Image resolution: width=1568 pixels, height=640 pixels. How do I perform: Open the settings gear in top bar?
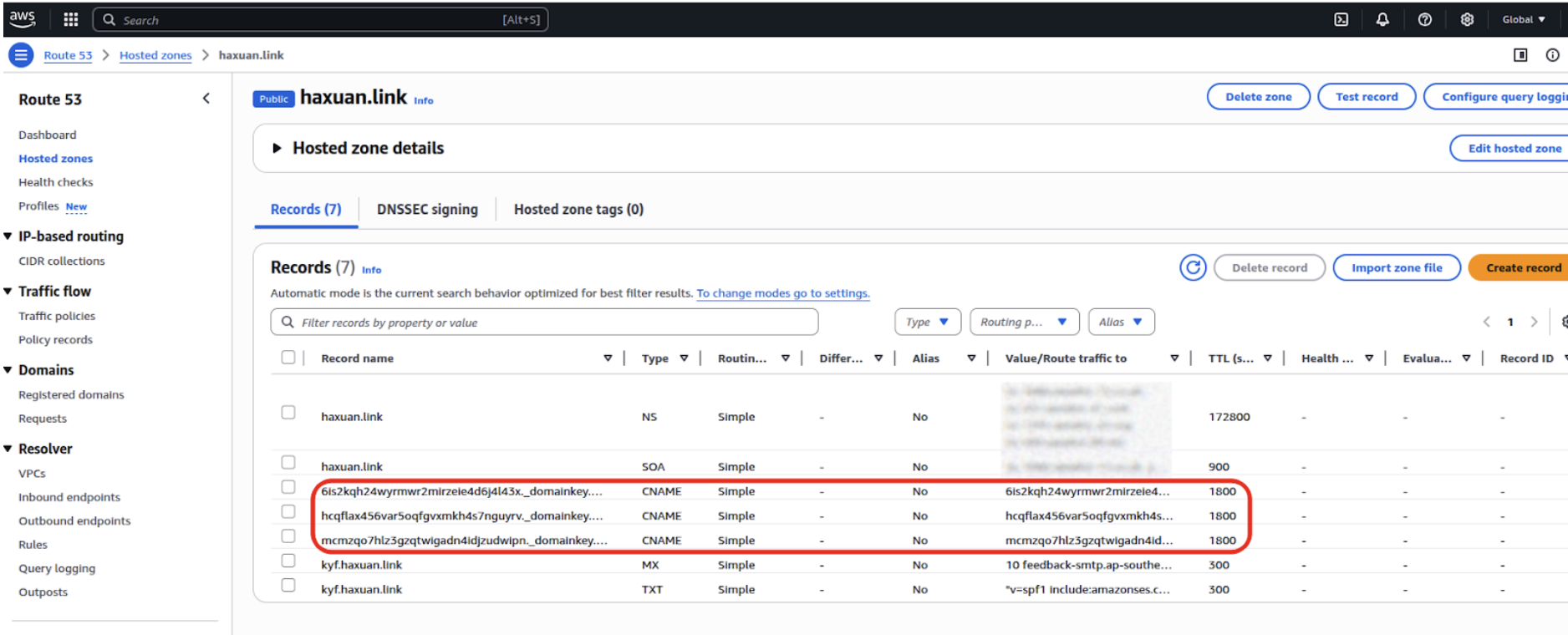coord(1467,19)
